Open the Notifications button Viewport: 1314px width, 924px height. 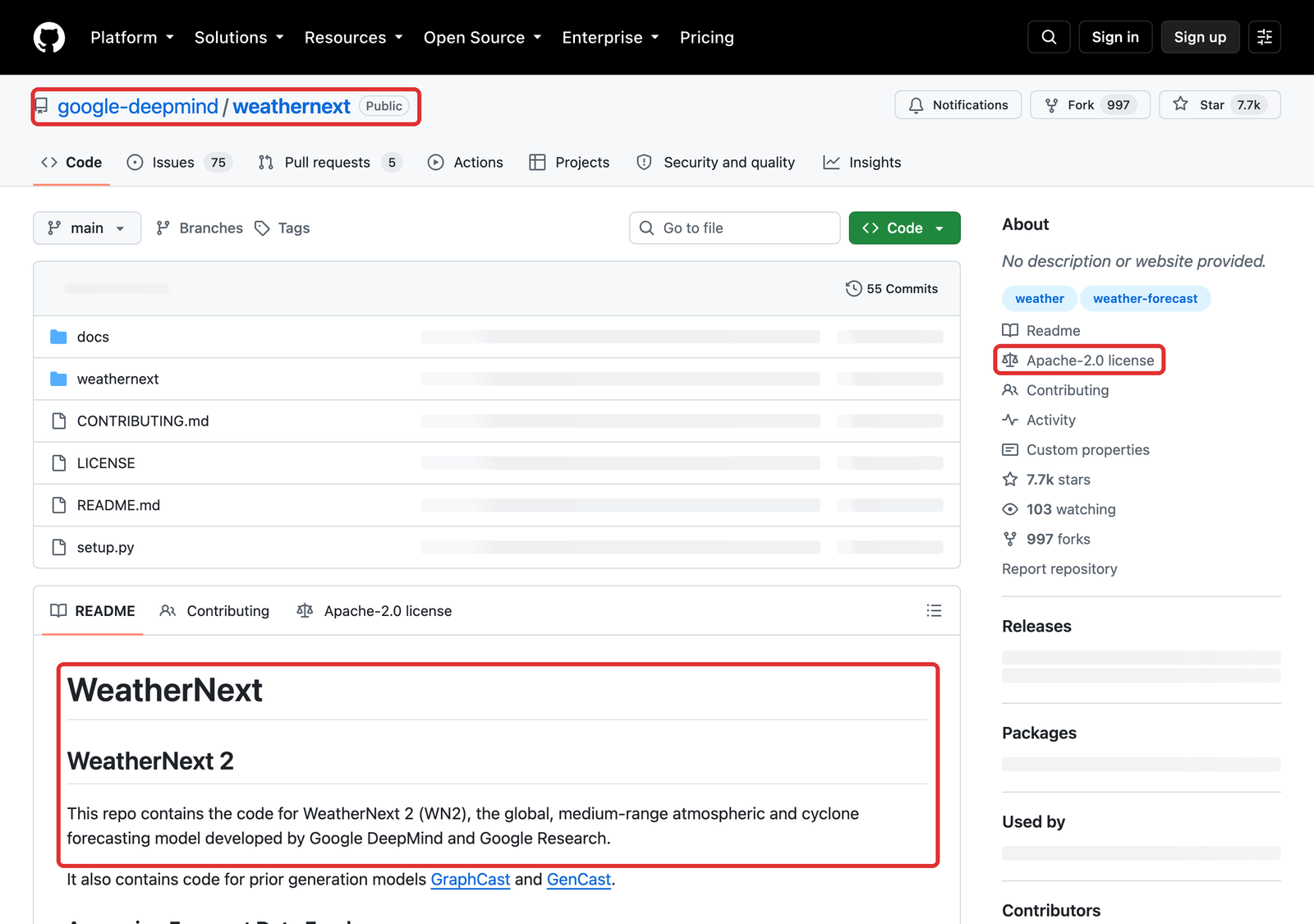tap(958, 104)
